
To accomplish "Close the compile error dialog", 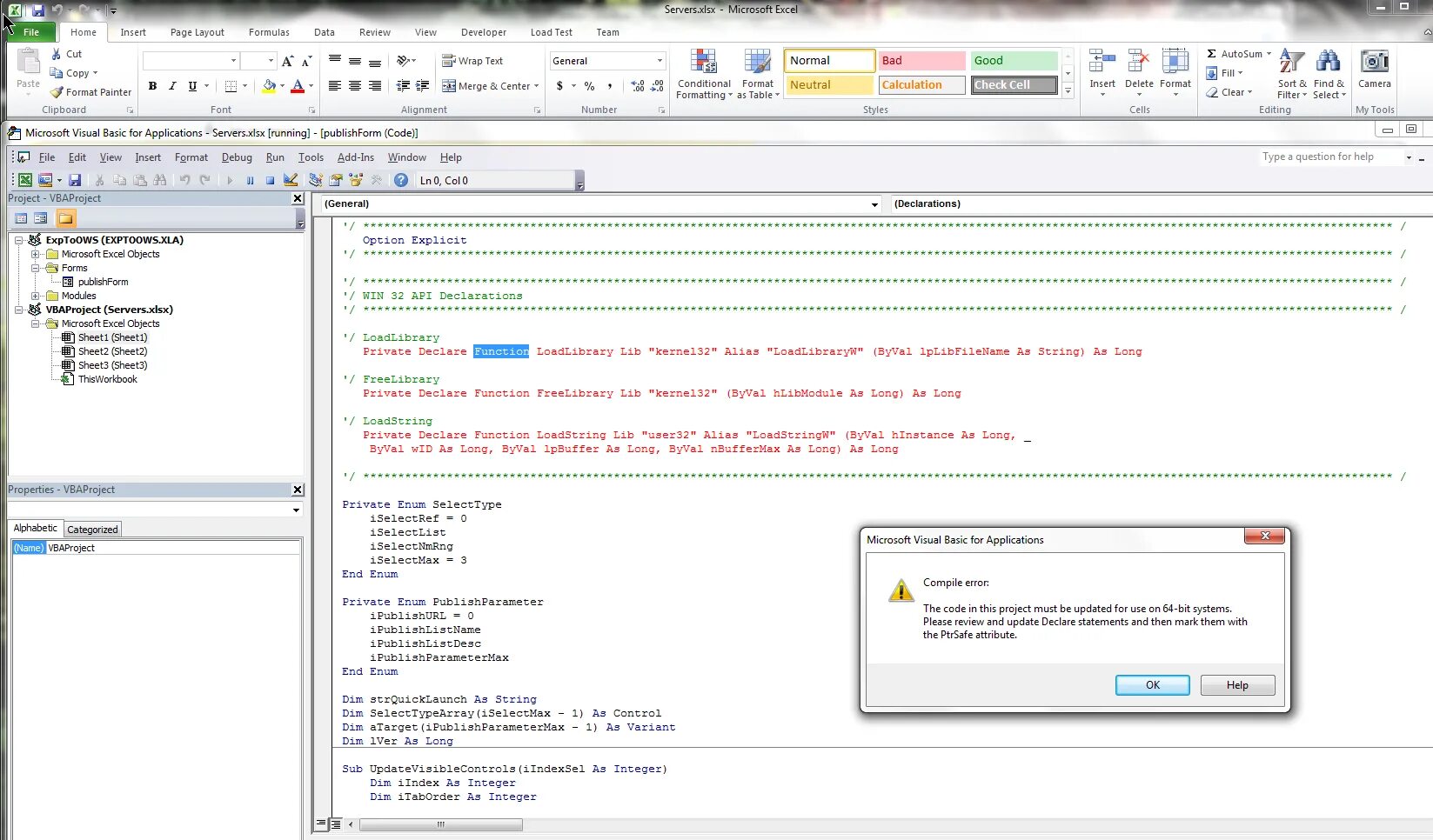I will 1265,536.
